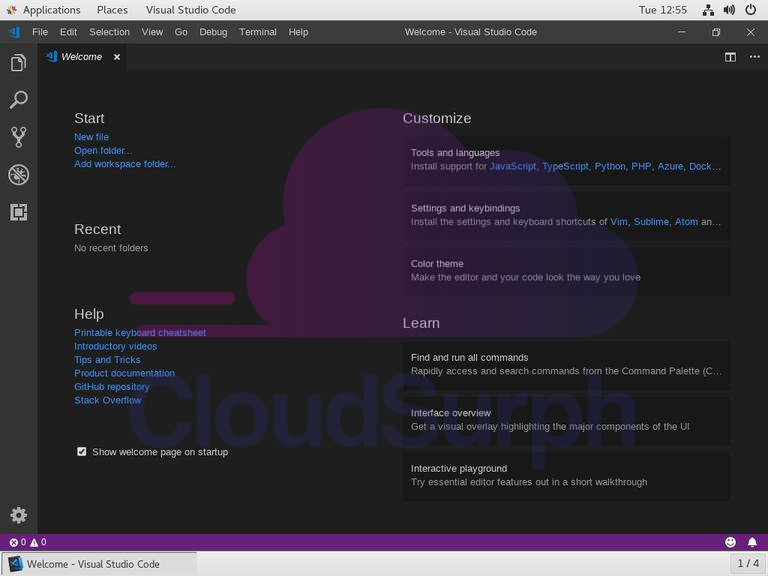Click the Interactive playground card
This screenshot has height=576, width=768.
[567, 476]
